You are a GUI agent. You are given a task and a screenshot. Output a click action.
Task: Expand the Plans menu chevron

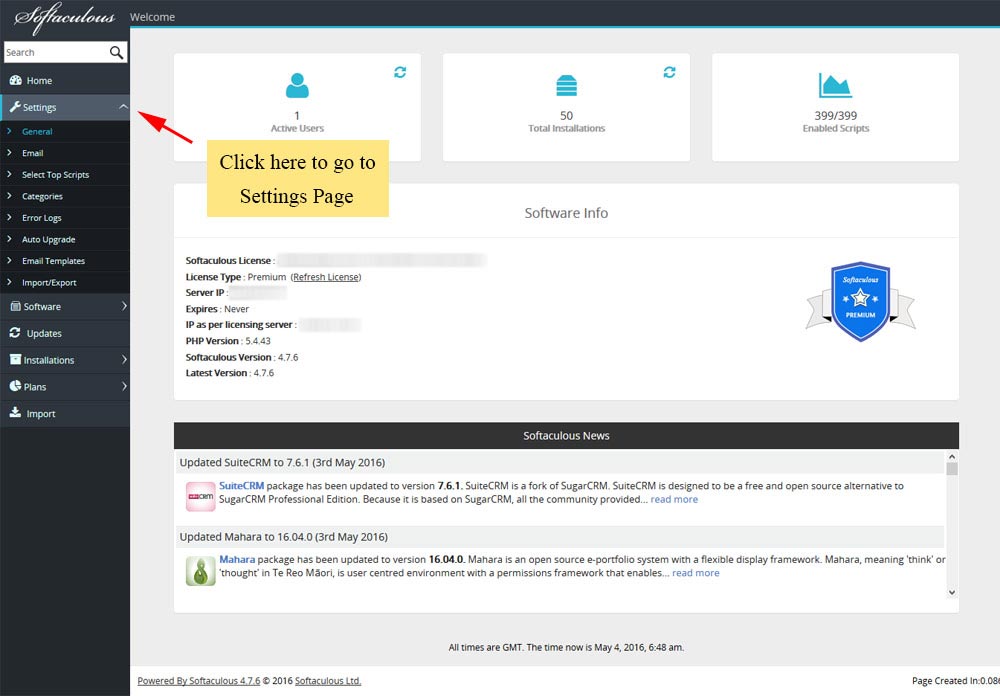(124, 387)
